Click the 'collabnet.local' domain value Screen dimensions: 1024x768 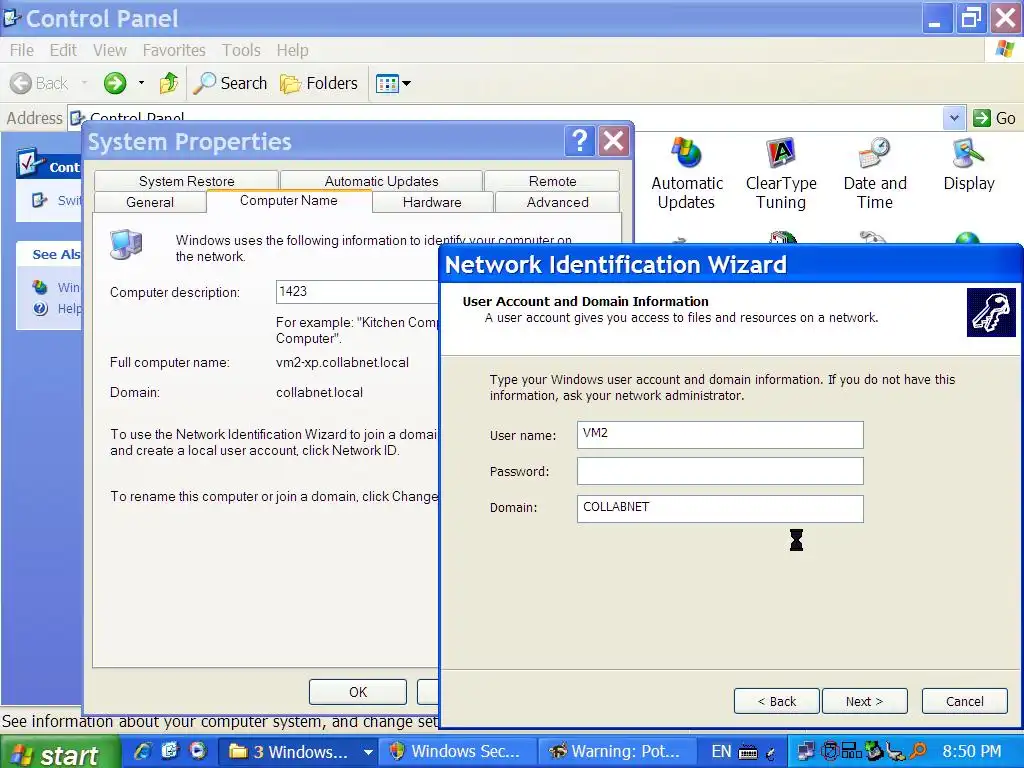click(319, 392)
